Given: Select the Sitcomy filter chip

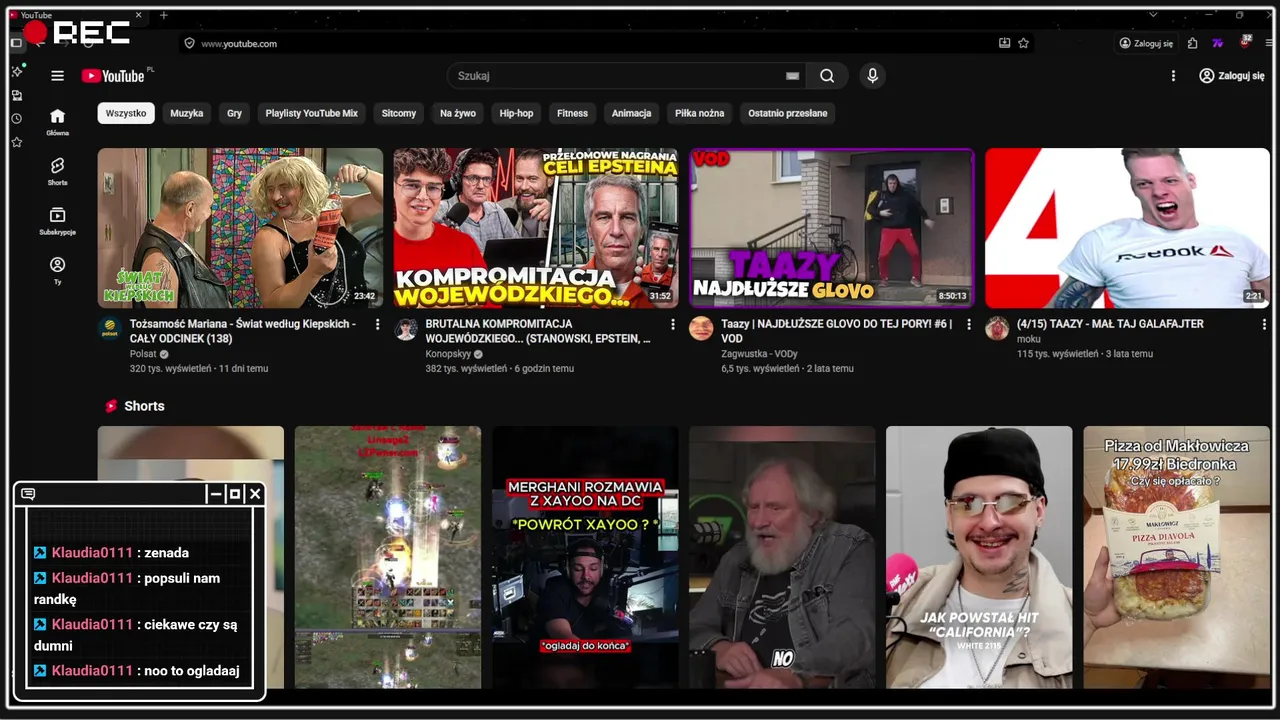Looking at the screenshot, I should tap(399, 113).
